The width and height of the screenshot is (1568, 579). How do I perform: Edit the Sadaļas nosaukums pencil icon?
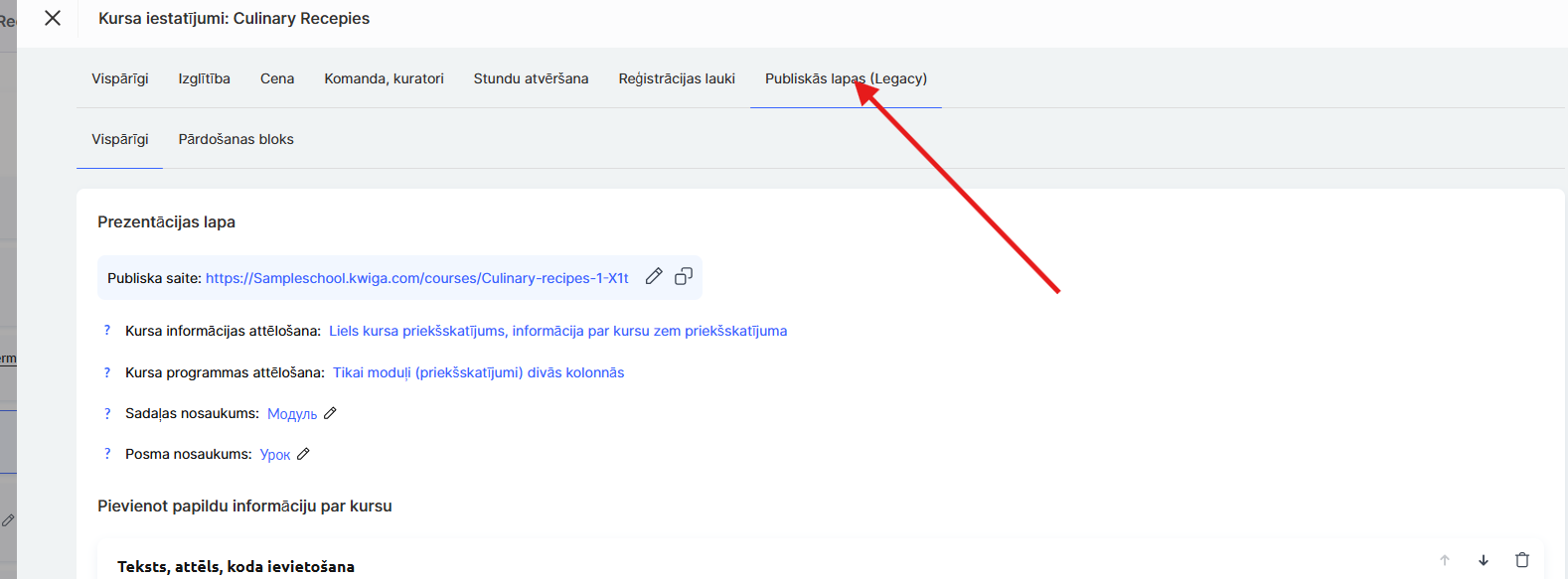pos(331,413)
